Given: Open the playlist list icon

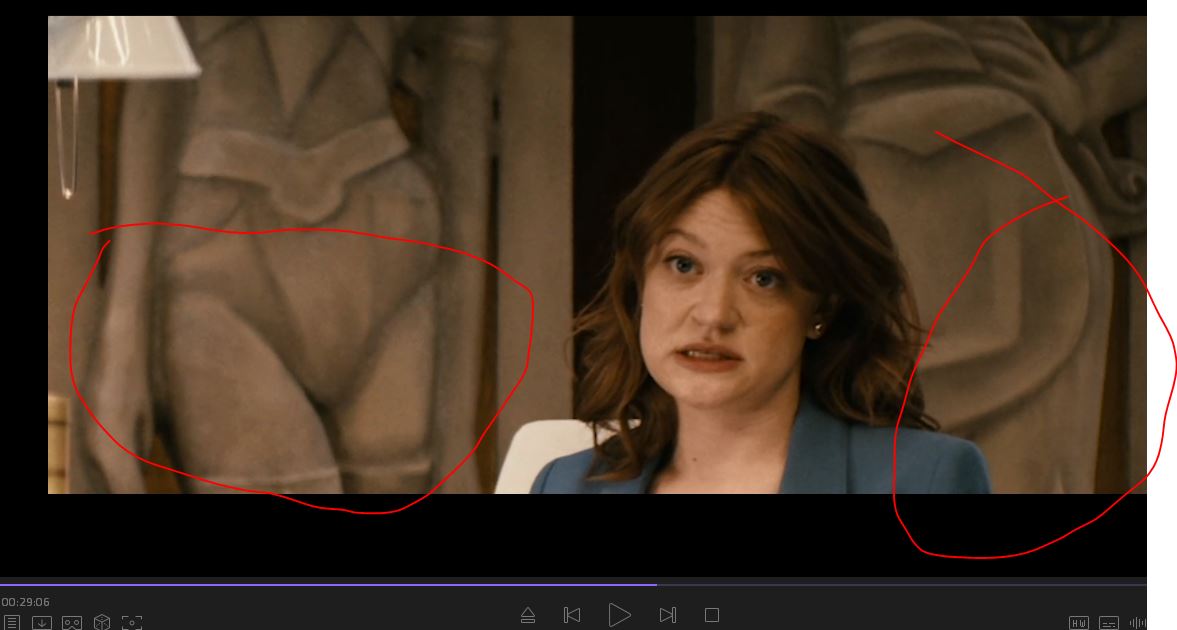Looking at the screenshot, I should 12,622.
